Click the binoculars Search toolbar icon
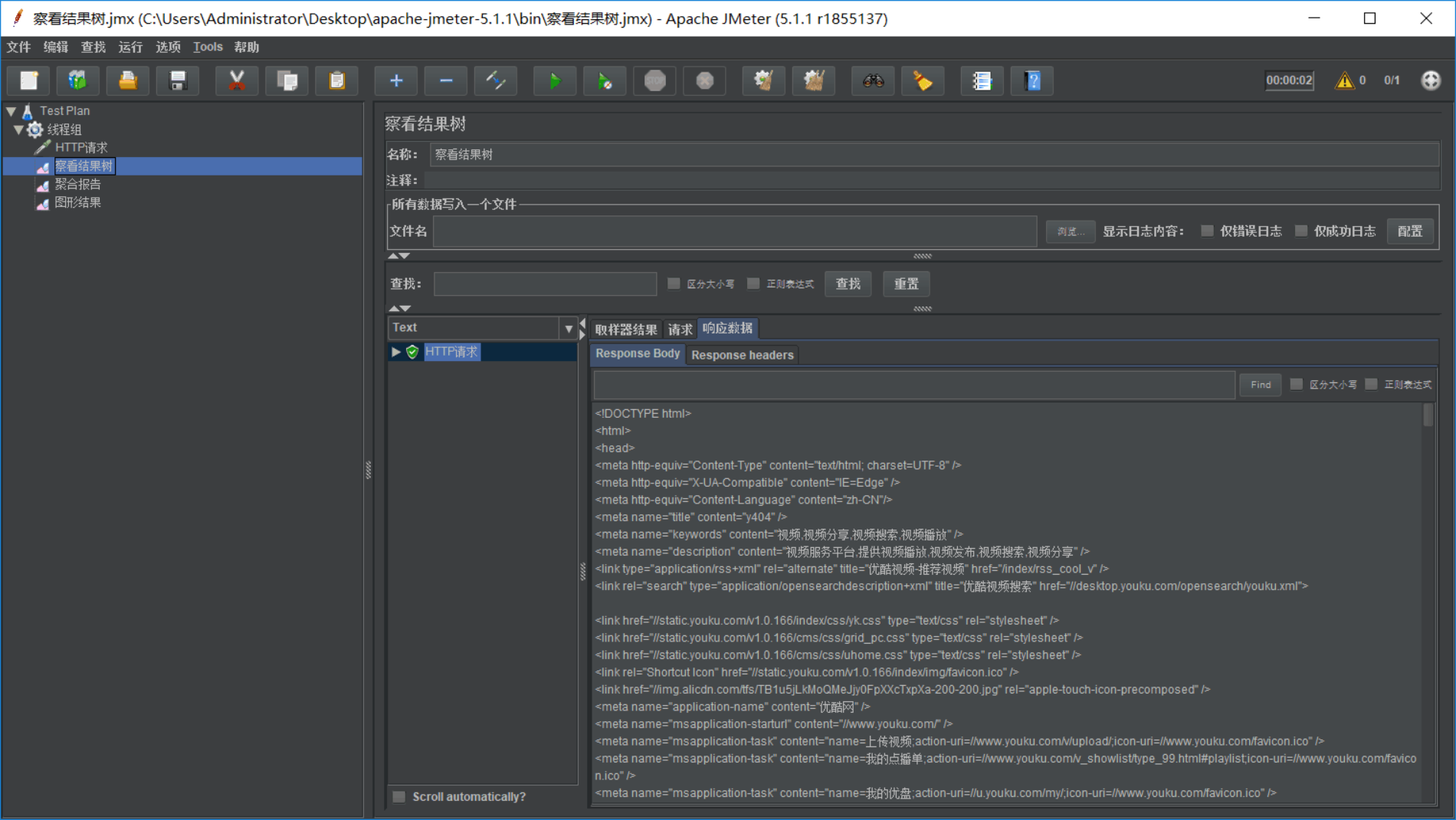Screen dimensions: 1456x820 (x=873, y=80)
